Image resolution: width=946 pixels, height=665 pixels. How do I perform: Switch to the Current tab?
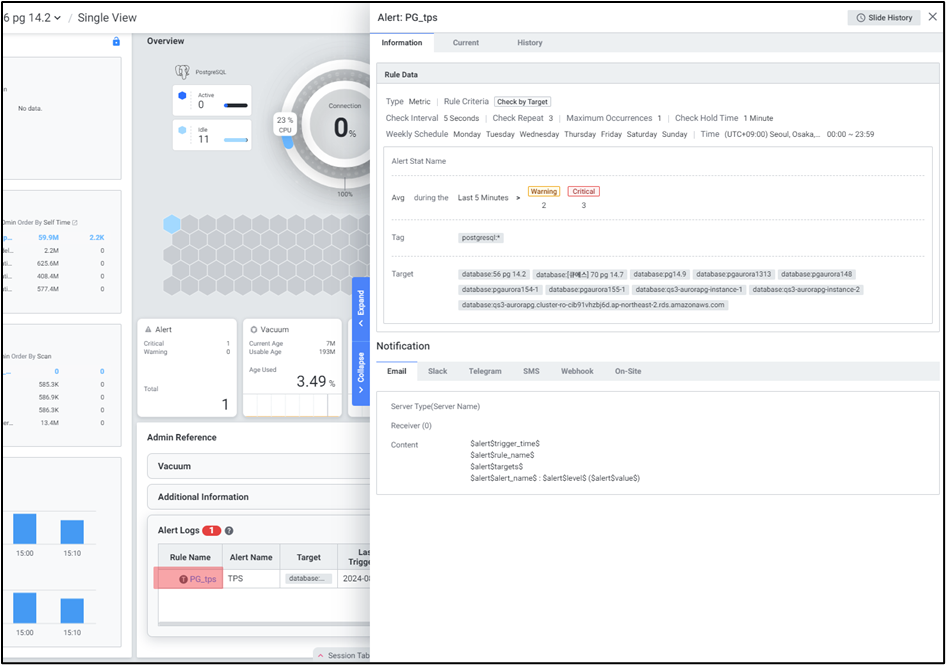tap(465, 43)
